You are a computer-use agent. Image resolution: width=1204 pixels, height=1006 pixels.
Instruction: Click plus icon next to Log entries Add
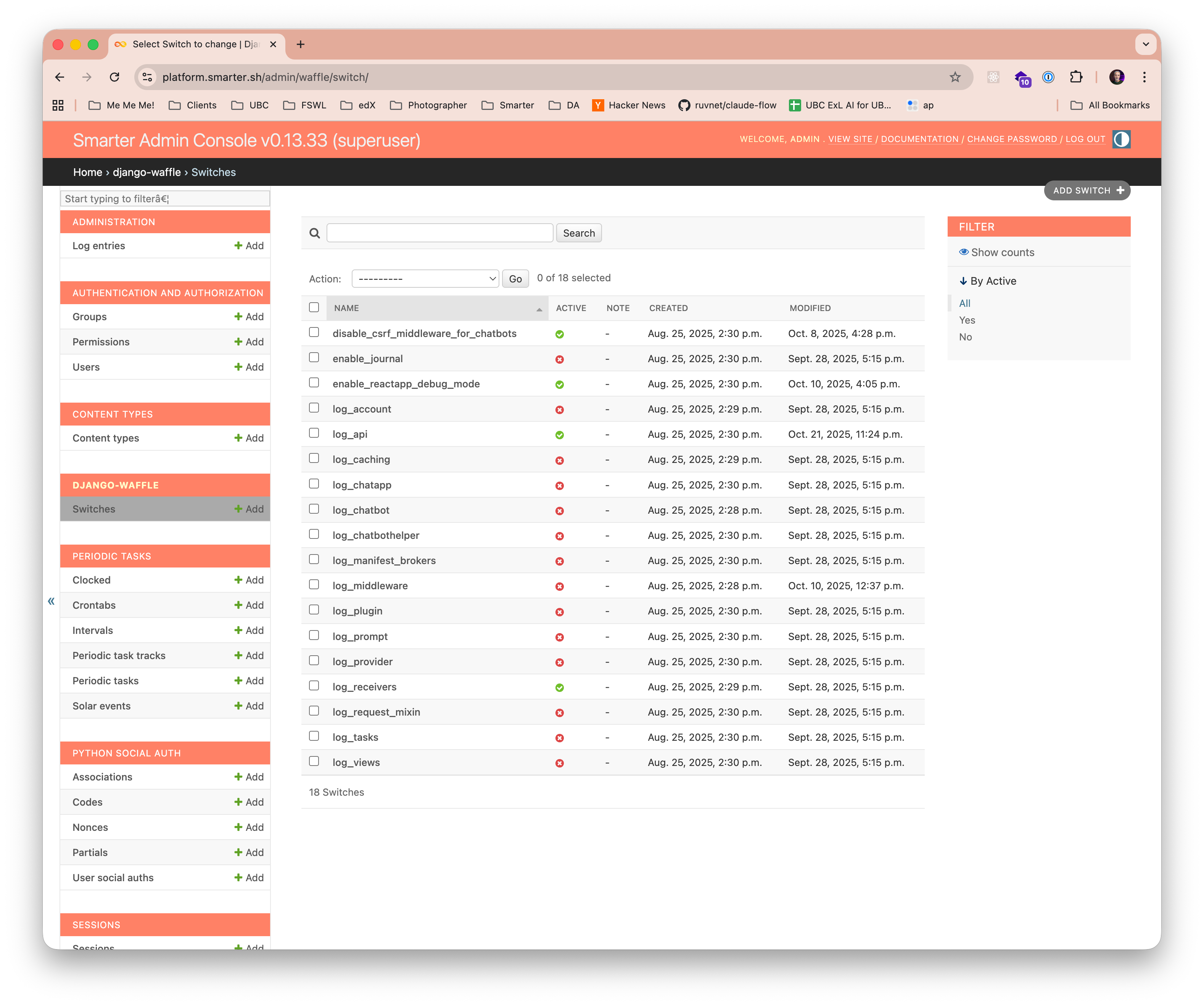(238, 245)
